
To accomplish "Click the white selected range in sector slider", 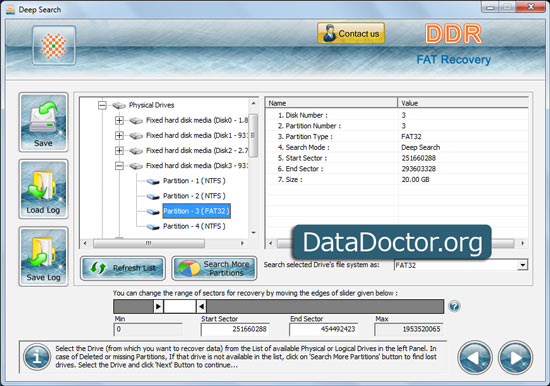I will (180, 307).
